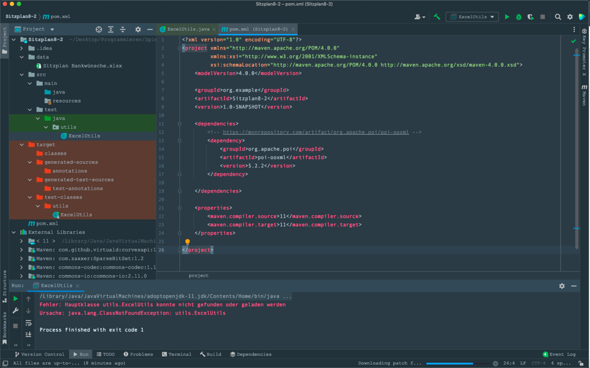This screenshot has height=368, width=590.
Task: Expand All icon in Project panel
Action: [111, 29]
